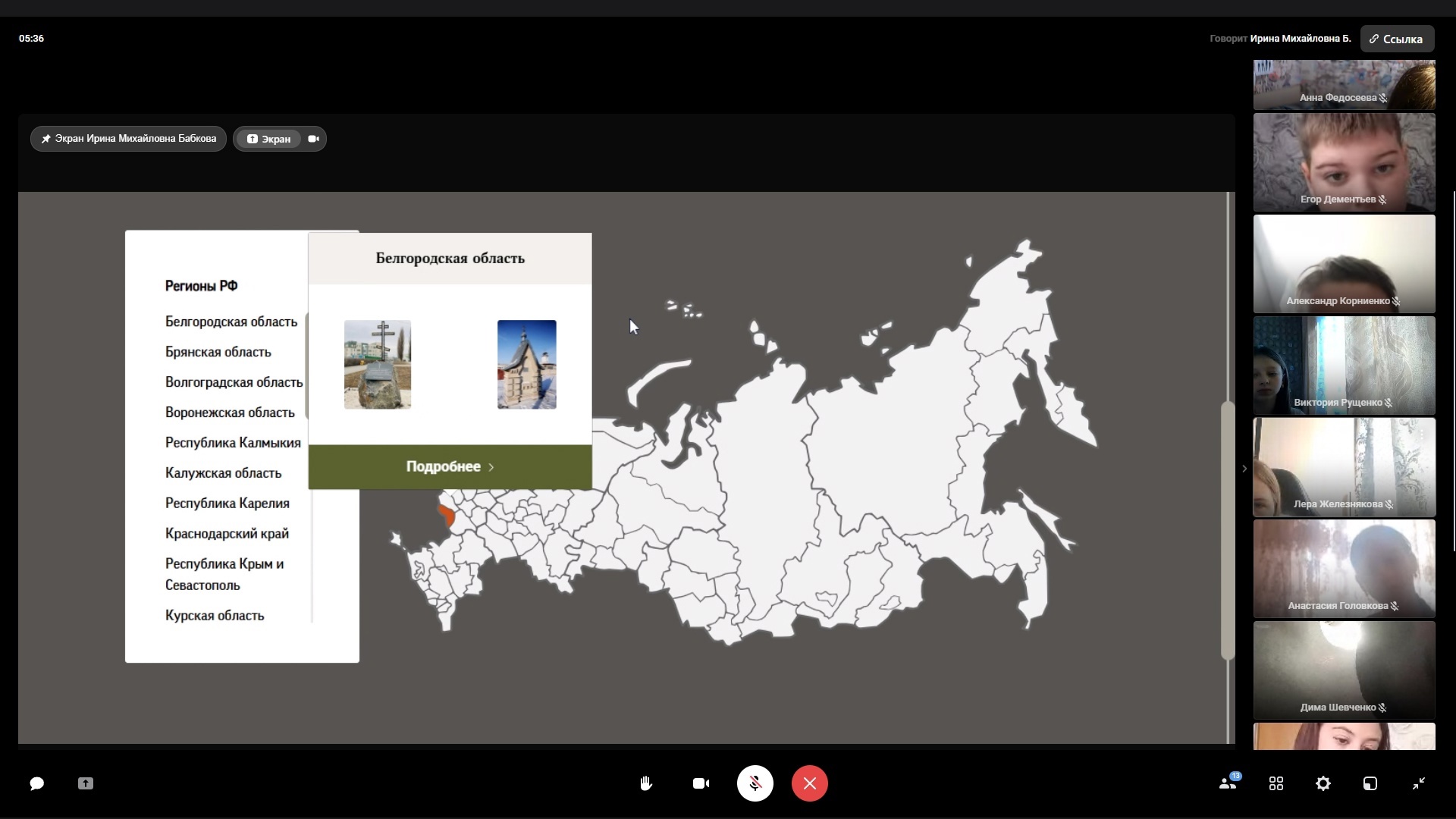Switch to the camera view toggle

(x=313, y=139)
